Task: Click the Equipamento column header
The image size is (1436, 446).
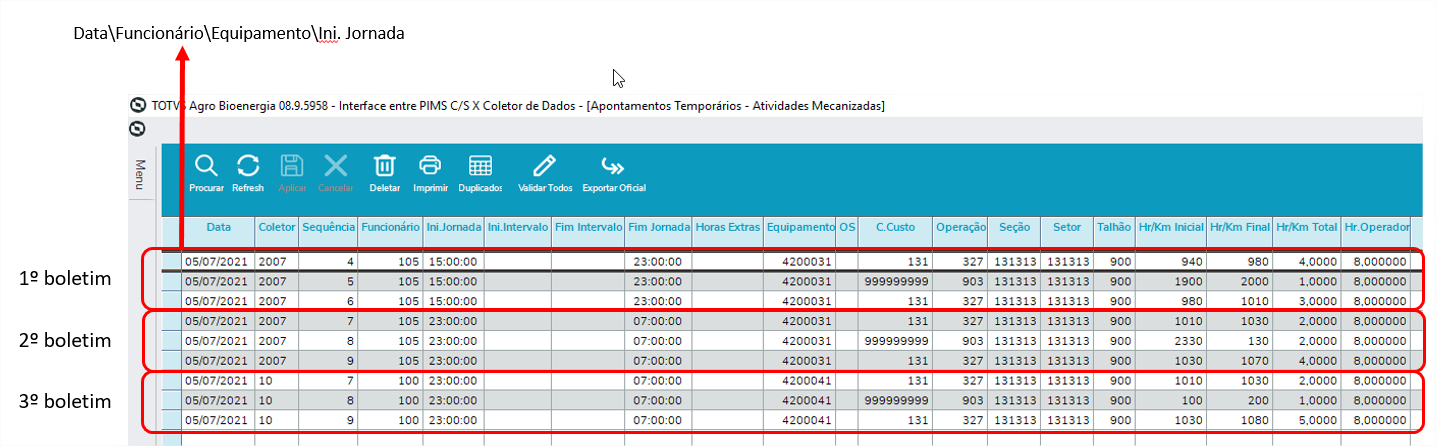Action: coord(799,228)
